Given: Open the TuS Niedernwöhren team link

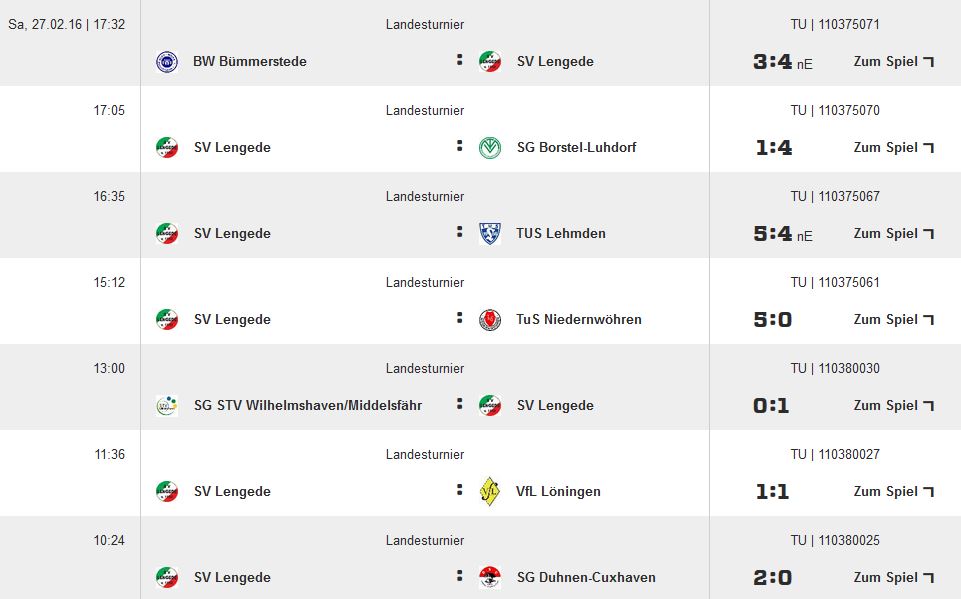Looking at the screenshot, I should pyautogui.click(x=579, y=320).
